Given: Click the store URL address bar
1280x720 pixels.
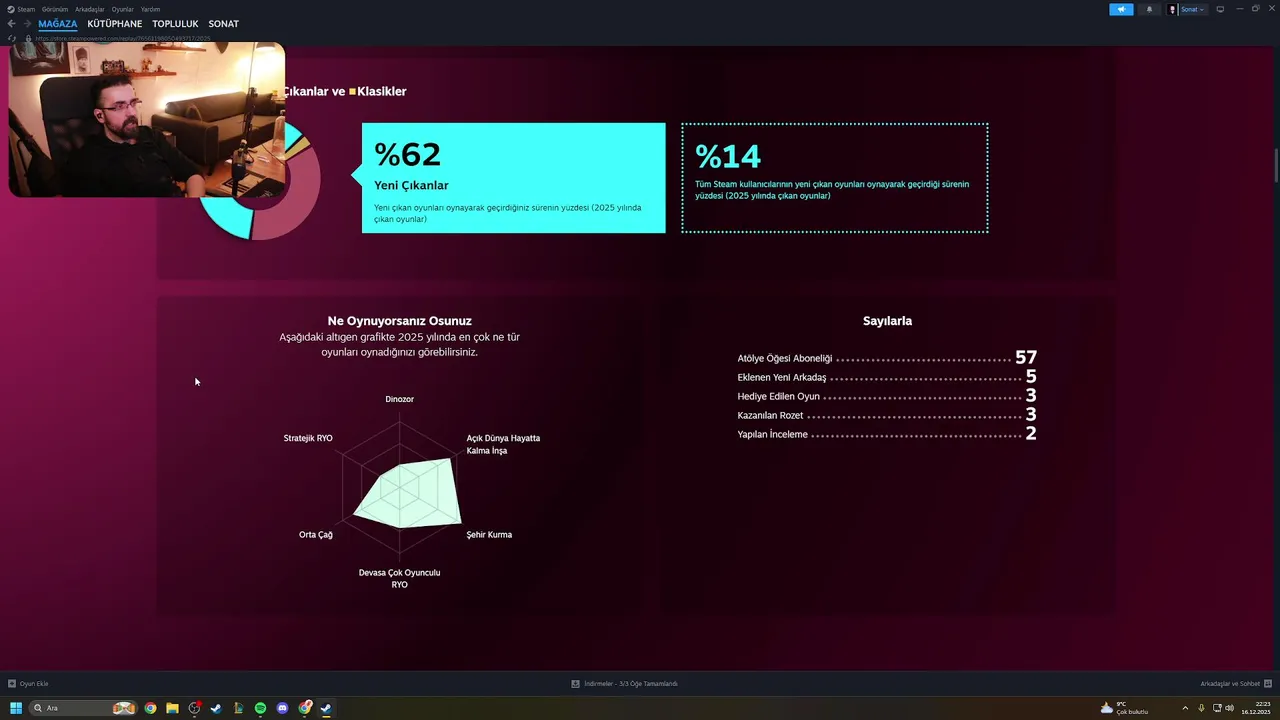Looking at the screenshot, I should click(125, 38).
